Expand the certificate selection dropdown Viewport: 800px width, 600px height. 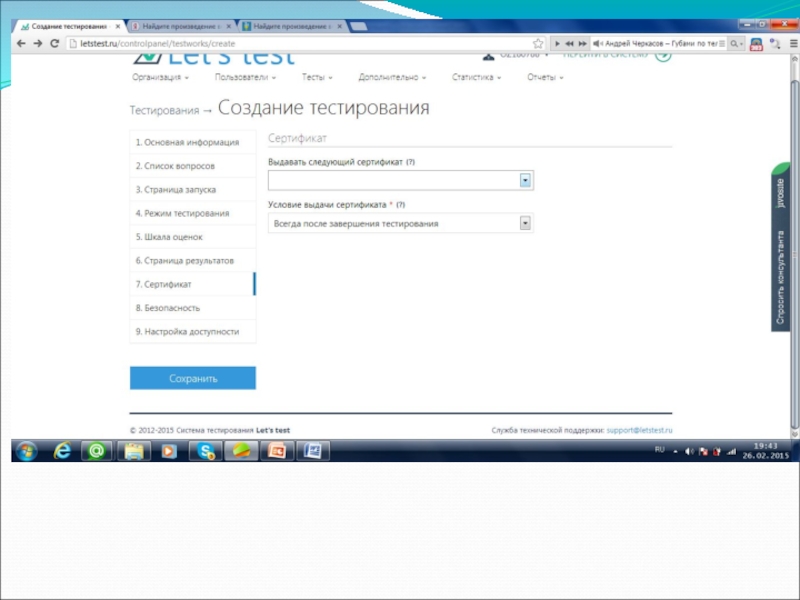click(x=525, y=181)
